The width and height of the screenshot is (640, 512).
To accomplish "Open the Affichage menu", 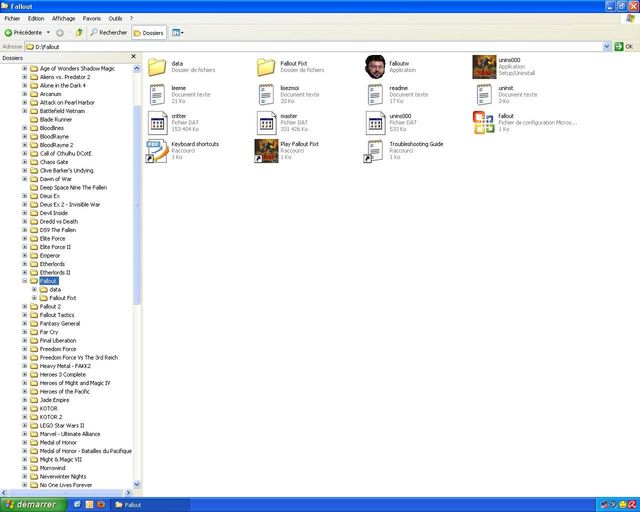I will [64, 18].
